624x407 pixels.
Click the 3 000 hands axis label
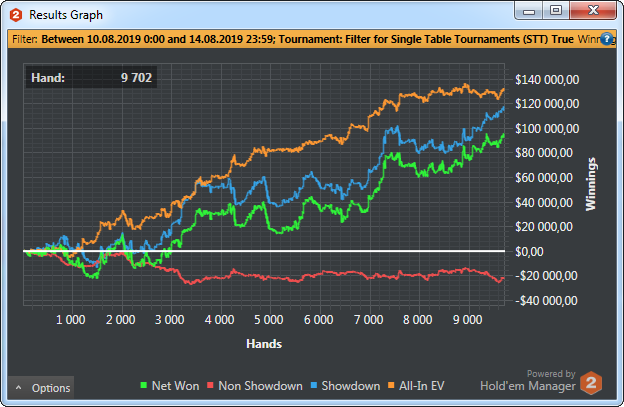coord(170,319)
